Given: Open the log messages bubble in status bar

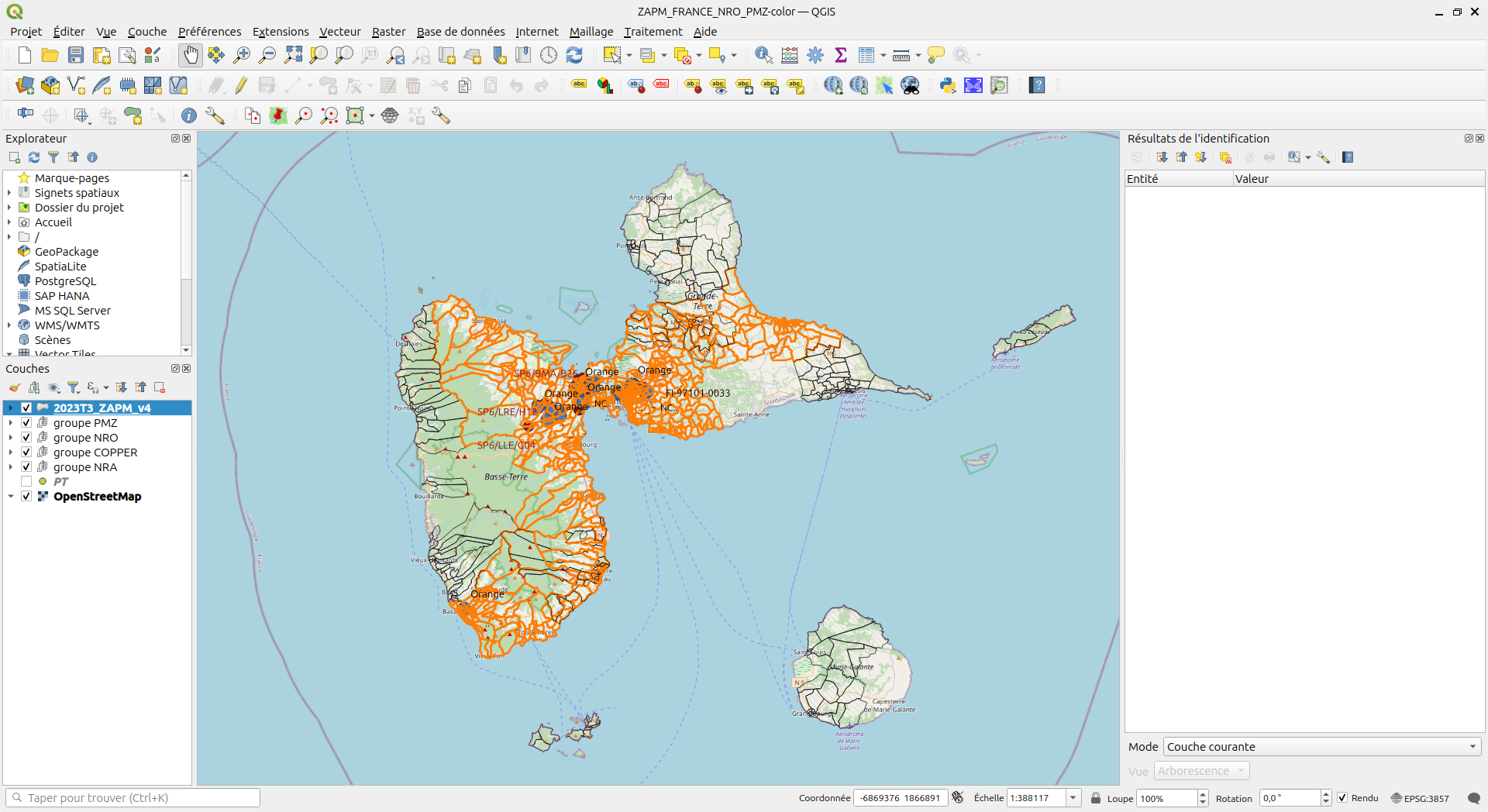Looking at the screenshot, I should pyautogui.click(x=1474, y=798).
